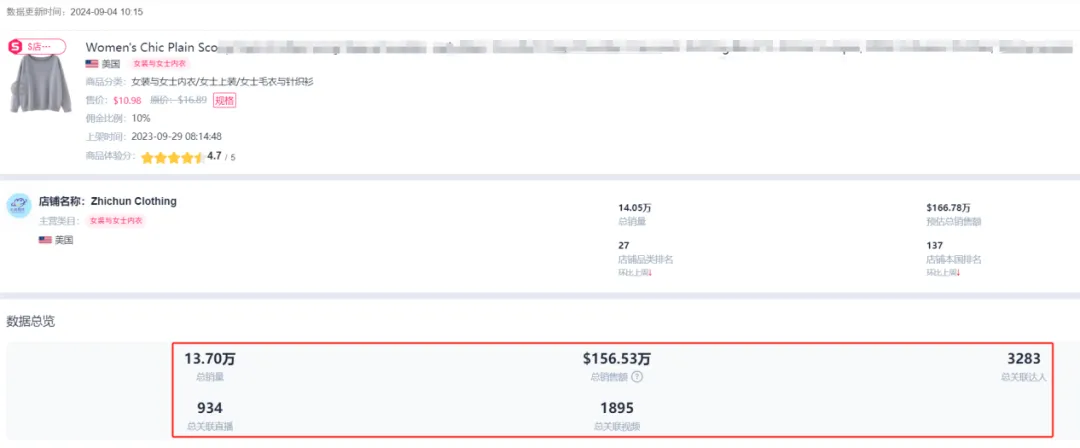The height and width of the screenshot is (448, 1080).
Task: Click the 4.7 star rating icons
Action: [x=172, y=157]
